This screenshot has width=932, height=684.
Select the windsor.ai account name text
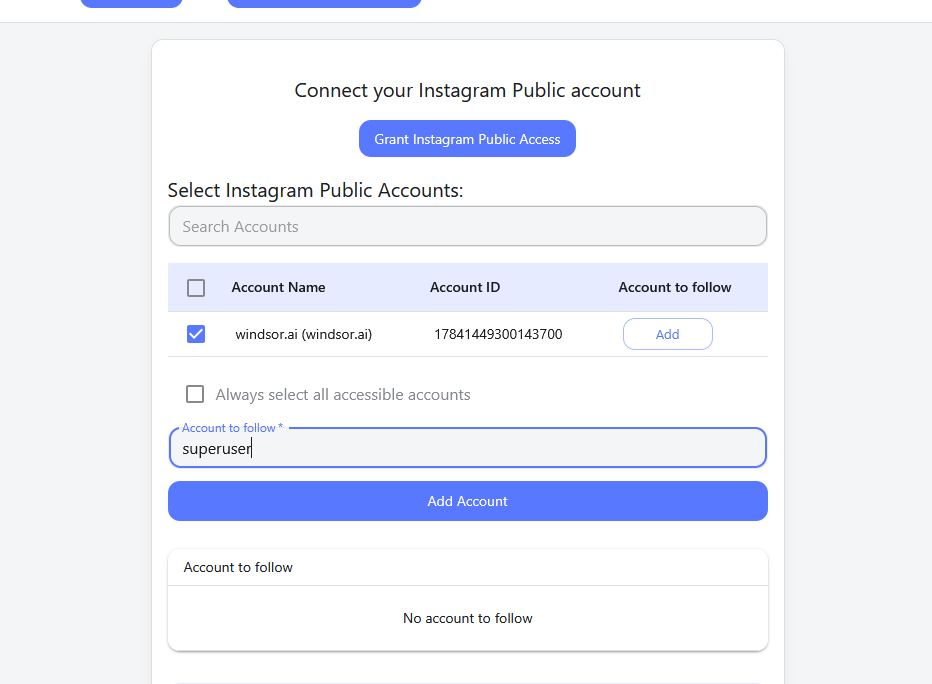point(301,334)
